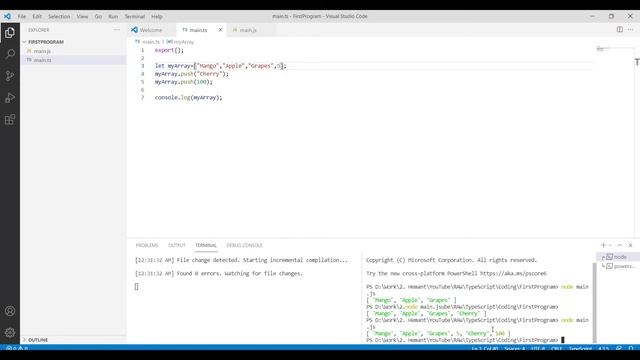Viewport: 640px width, 360px height.
Task: Click errors and warnings status item
Action: click(17, 349)
